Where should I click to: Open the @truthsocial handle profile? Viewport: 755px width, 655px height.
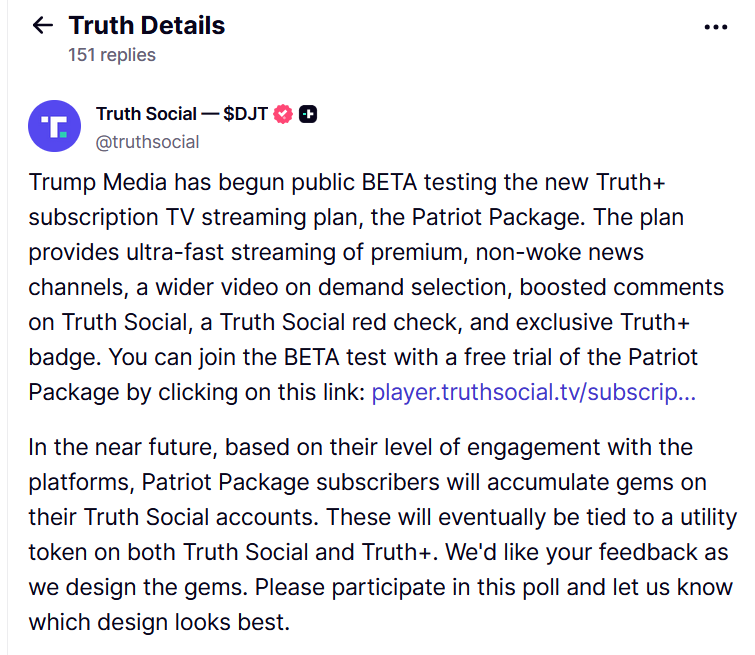tap(147, 142)
